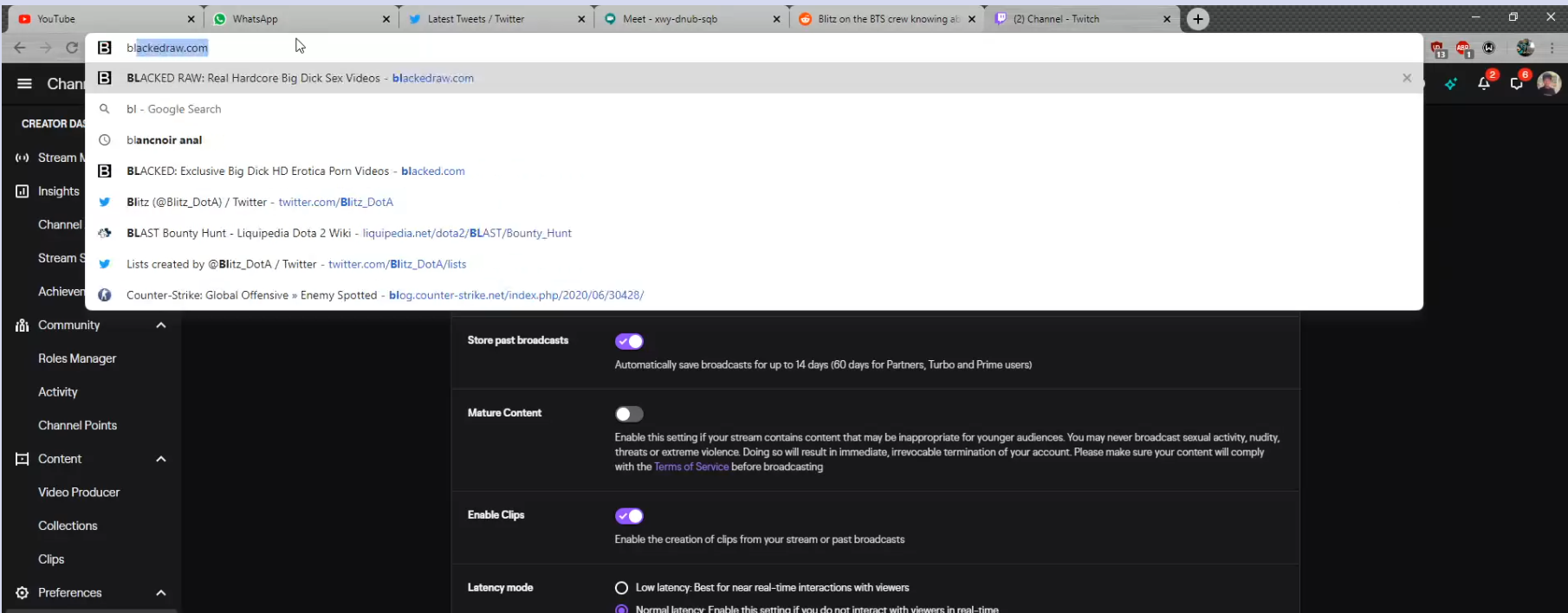Close the Meet tab

pyautogui.click(x=776, y=19)
